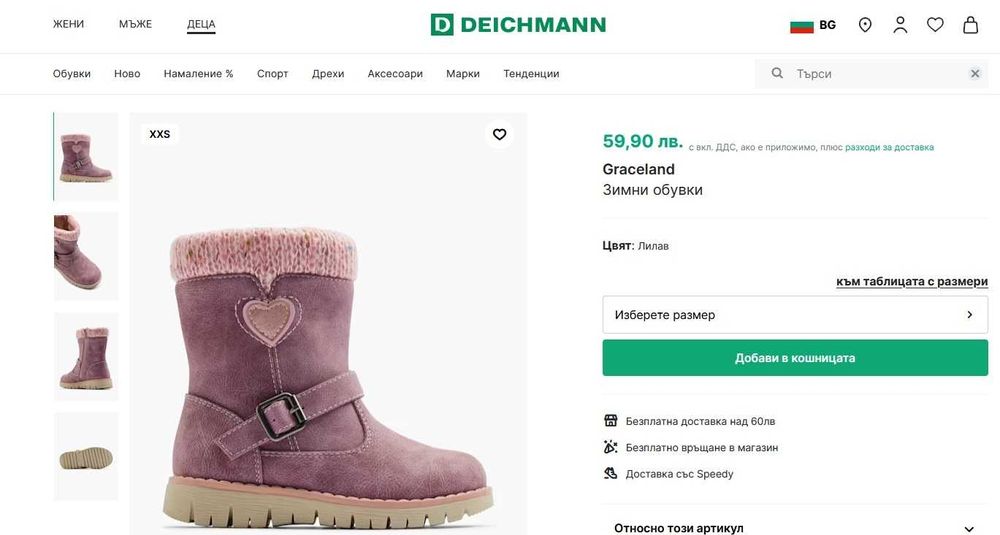Follow the 'разходи за доставка' link
The image size is (1000, 535).
[889, 147]
